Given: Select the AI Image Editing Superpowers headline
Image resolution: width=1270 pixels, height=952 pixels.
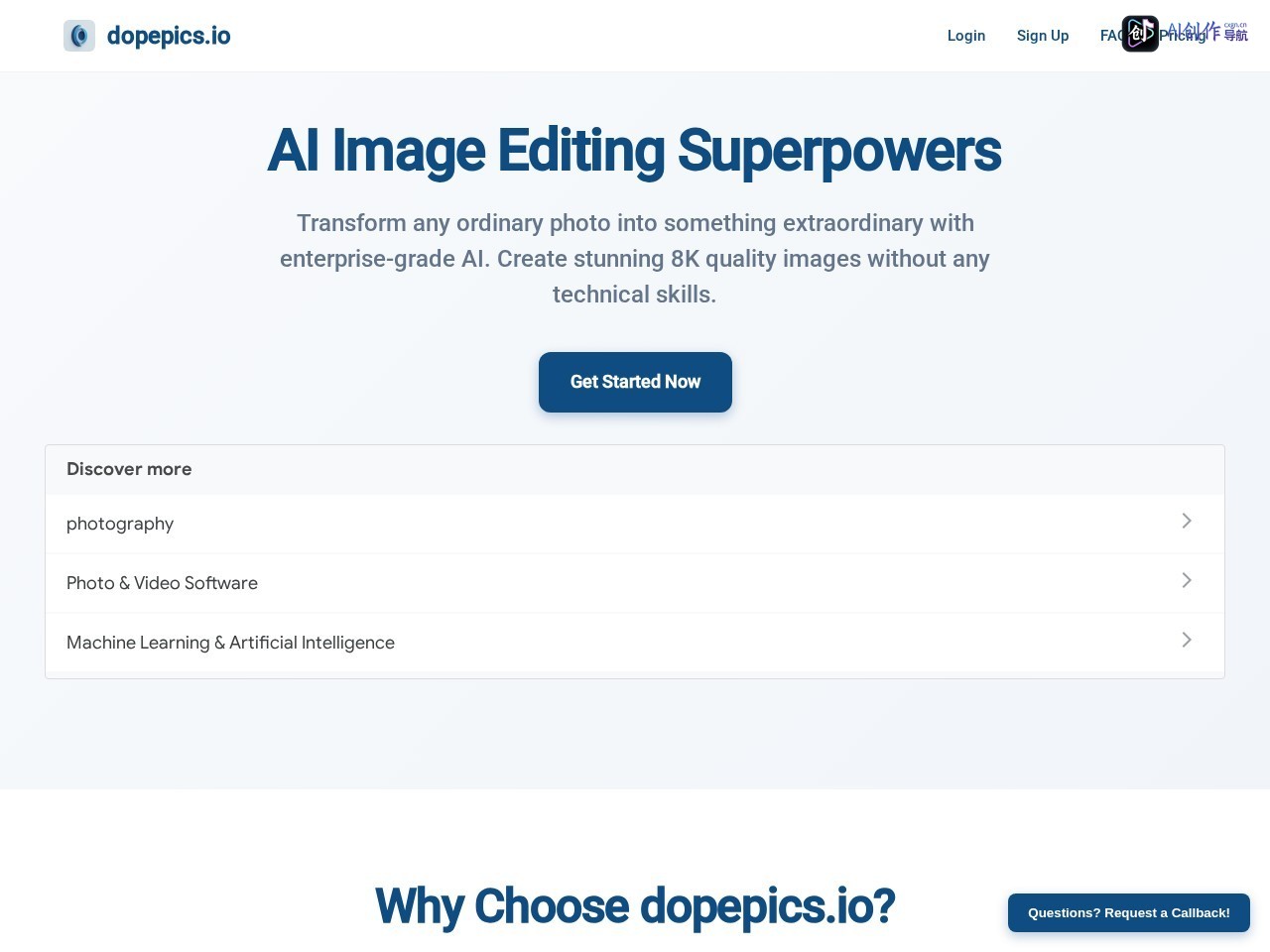Looking at the screenshot, I should [x=635, y=151].
